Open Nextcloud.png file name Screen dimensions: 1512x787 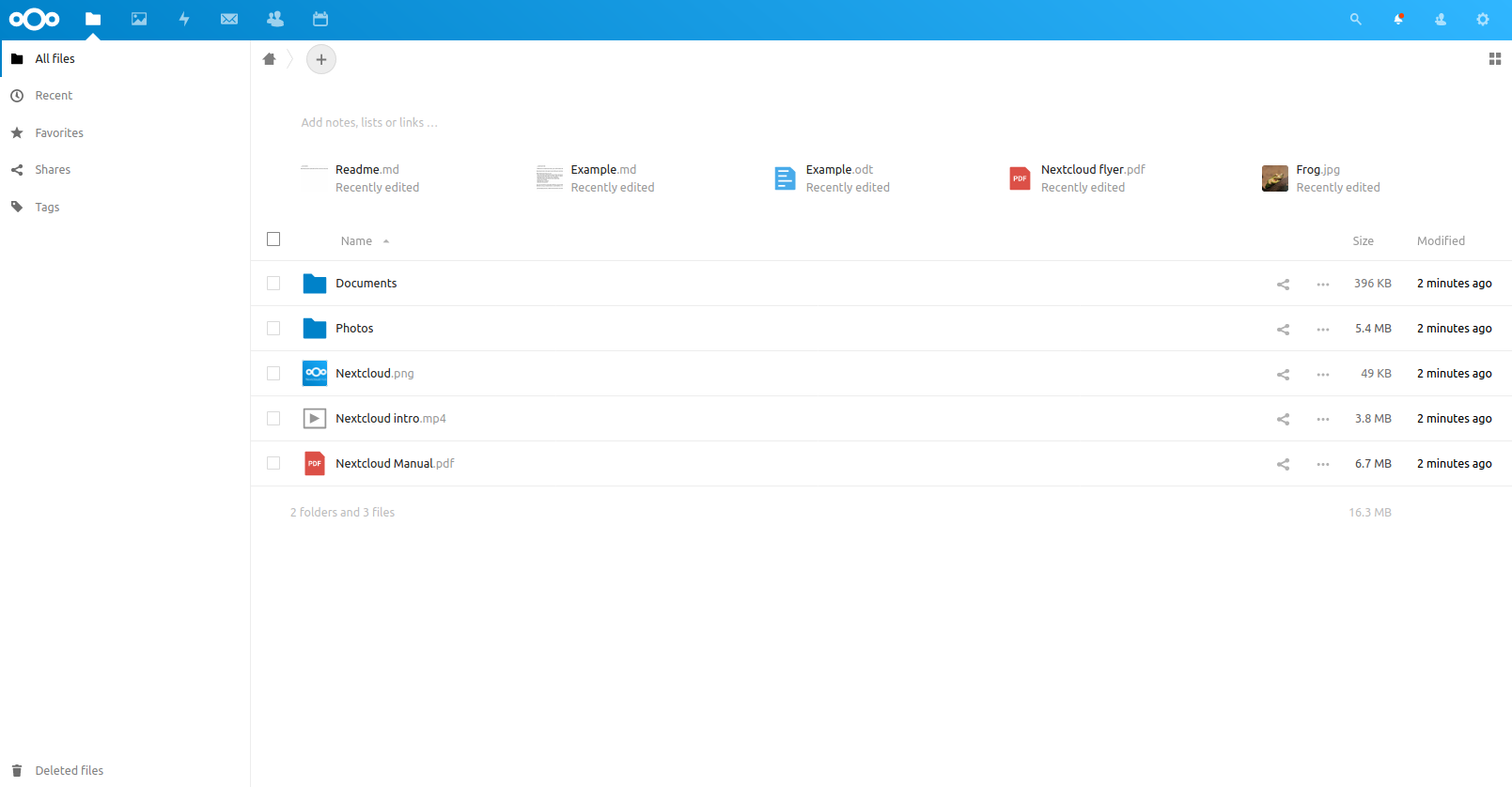point(375,374)
